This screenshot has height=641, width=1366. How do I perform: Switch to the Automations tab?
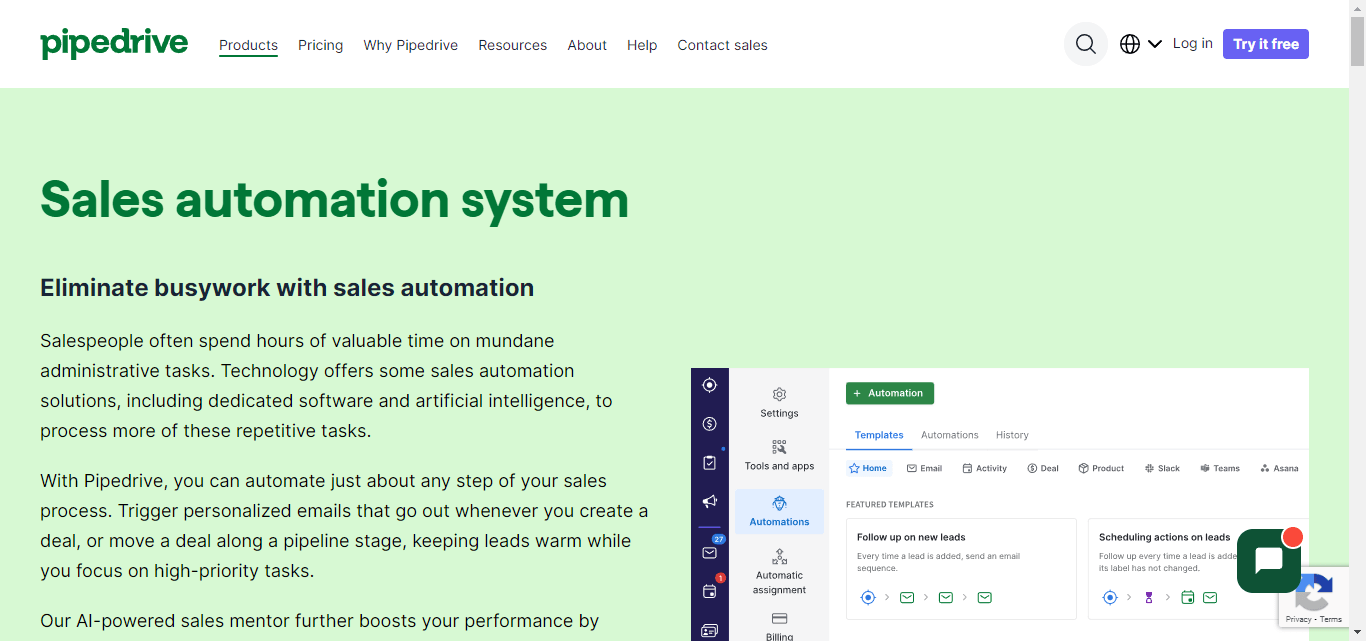(949, 434)
